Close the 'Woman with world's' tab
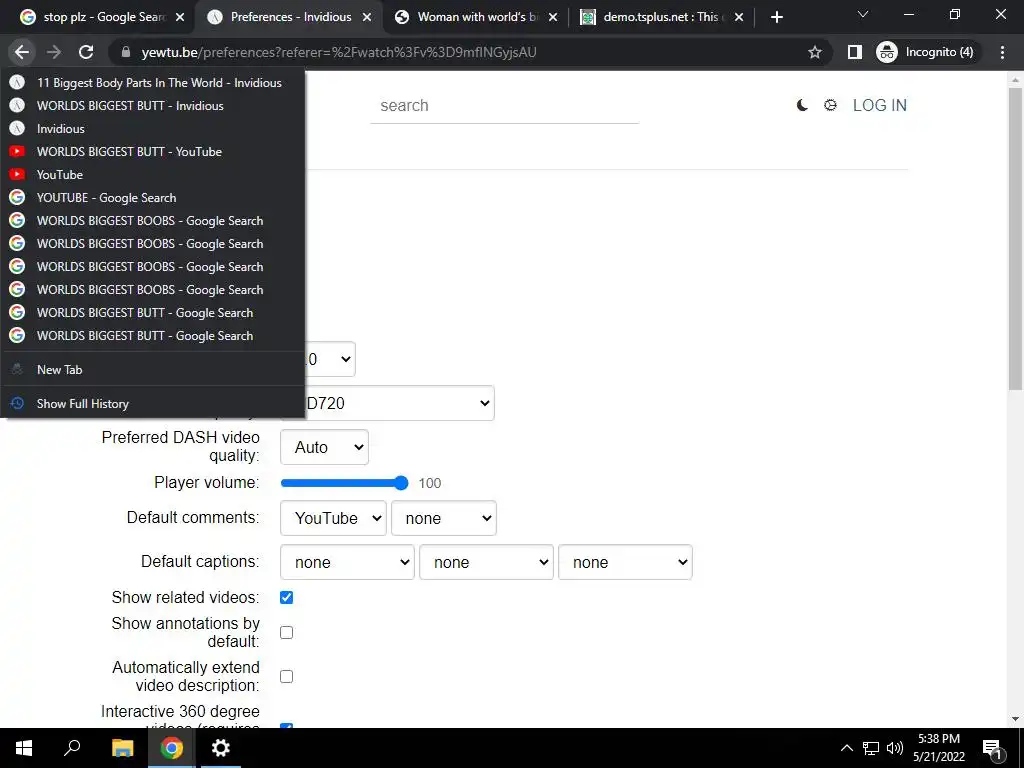 553,17
